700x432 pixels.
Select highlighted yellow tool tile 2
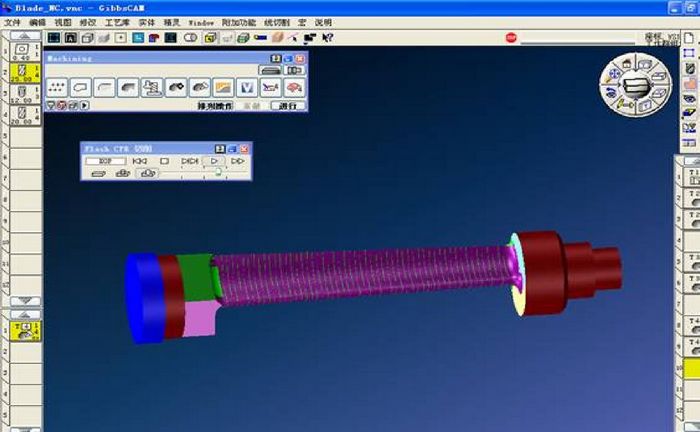pyautogui.click(x=25, y=73)
